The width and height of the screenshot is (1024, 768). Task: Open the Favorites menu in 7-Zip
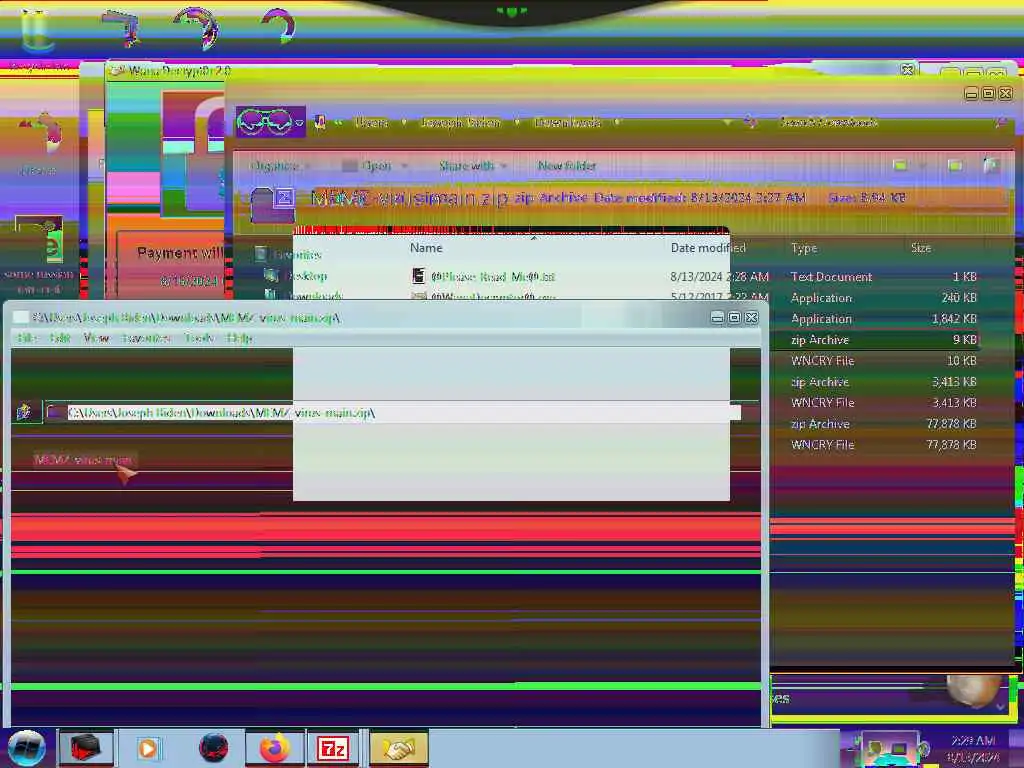146,338
